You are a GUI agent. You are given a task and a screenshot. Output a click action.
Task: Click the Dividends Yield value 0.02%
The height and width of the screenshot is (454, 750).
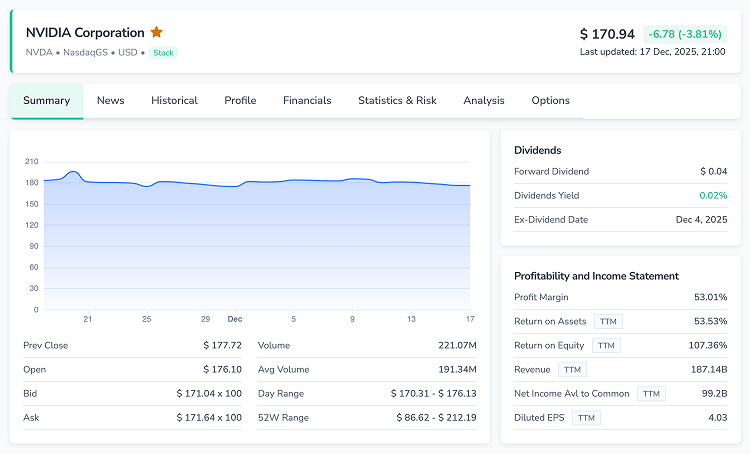pyautogui.click(x=713, y=195)
